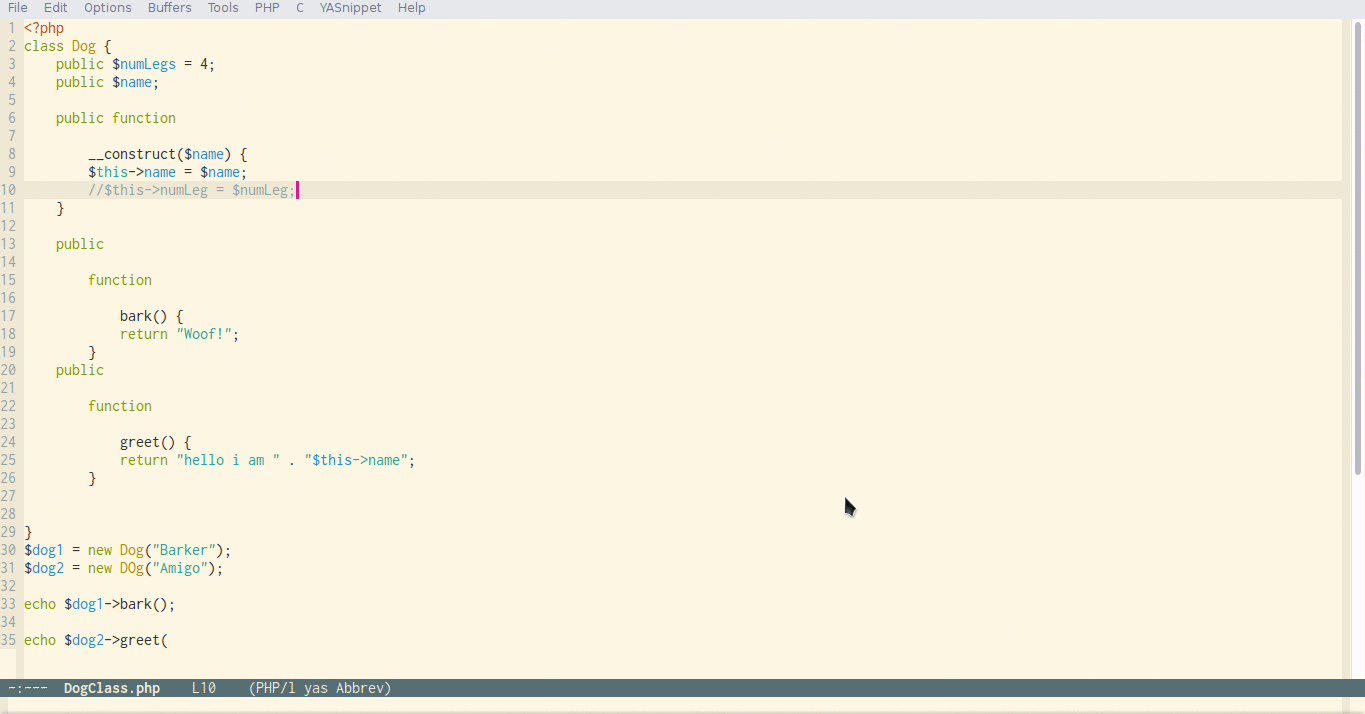
Task: Click the PHP/l major mode indicator
Action: click(277, 689)
